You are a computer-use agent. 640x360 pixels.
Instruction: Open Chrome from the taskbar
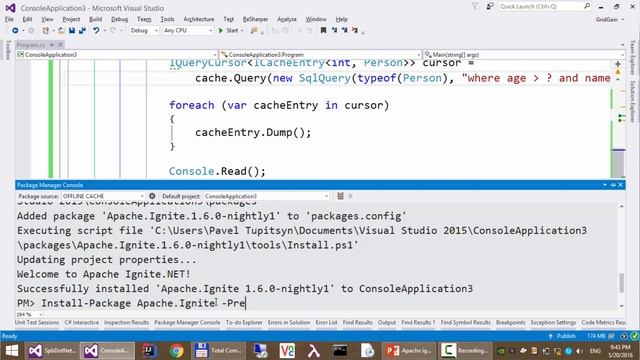coord(176,351)
